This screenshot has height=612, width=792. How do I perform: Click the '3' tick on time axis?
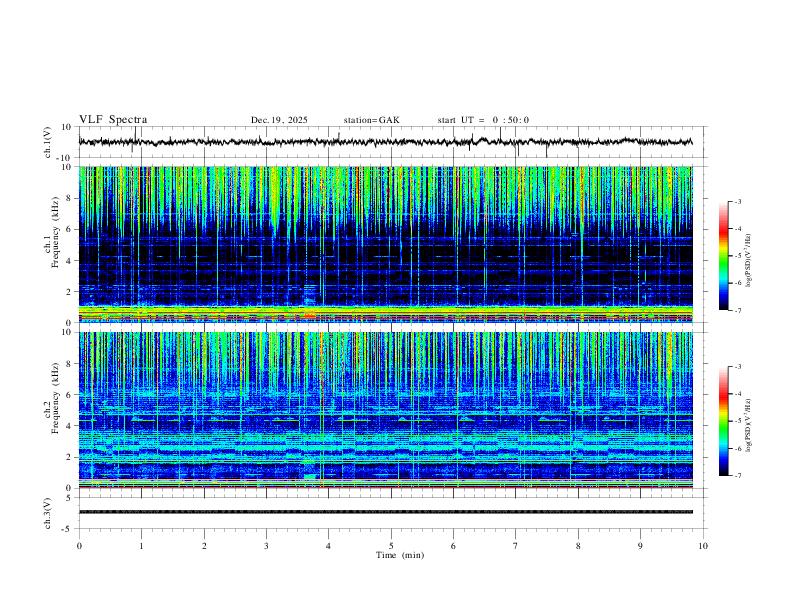(266, 546)
